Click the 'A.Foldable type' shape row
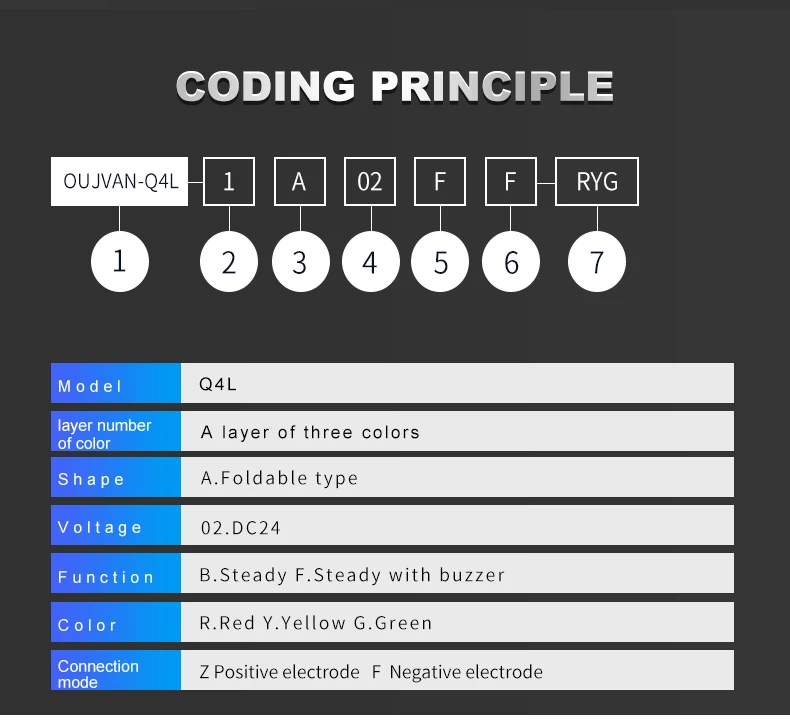 click(457, 478)
